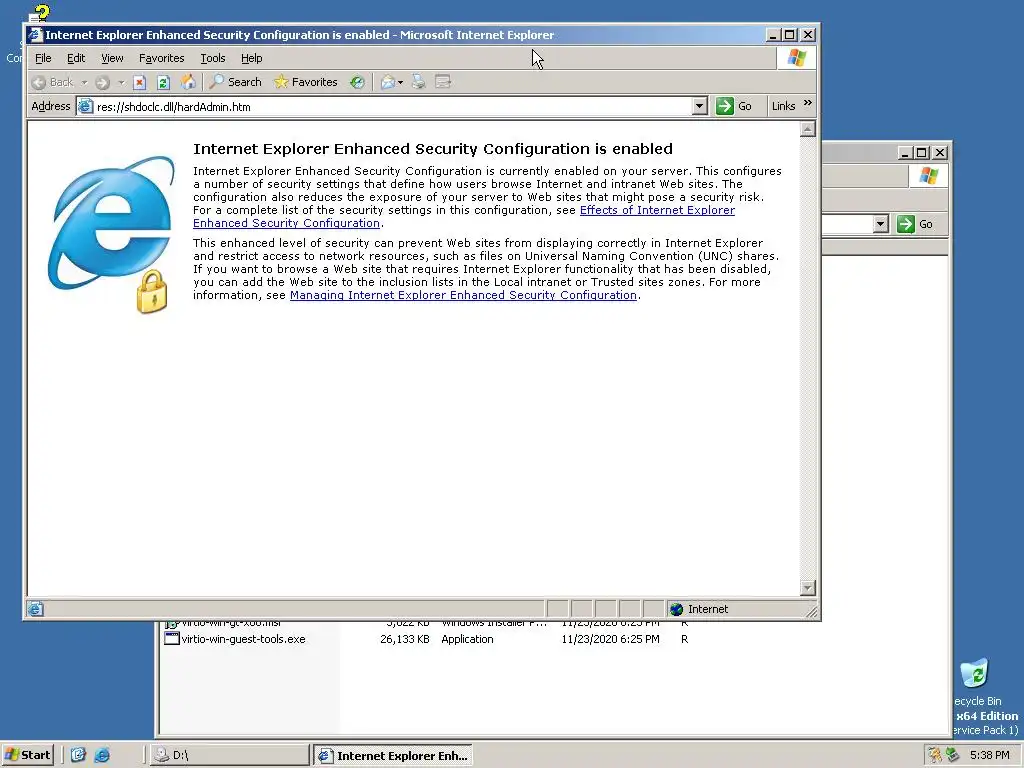Click the Stop loading icon
This screenshot has height=768, width=1024.
tap(139, 82)
